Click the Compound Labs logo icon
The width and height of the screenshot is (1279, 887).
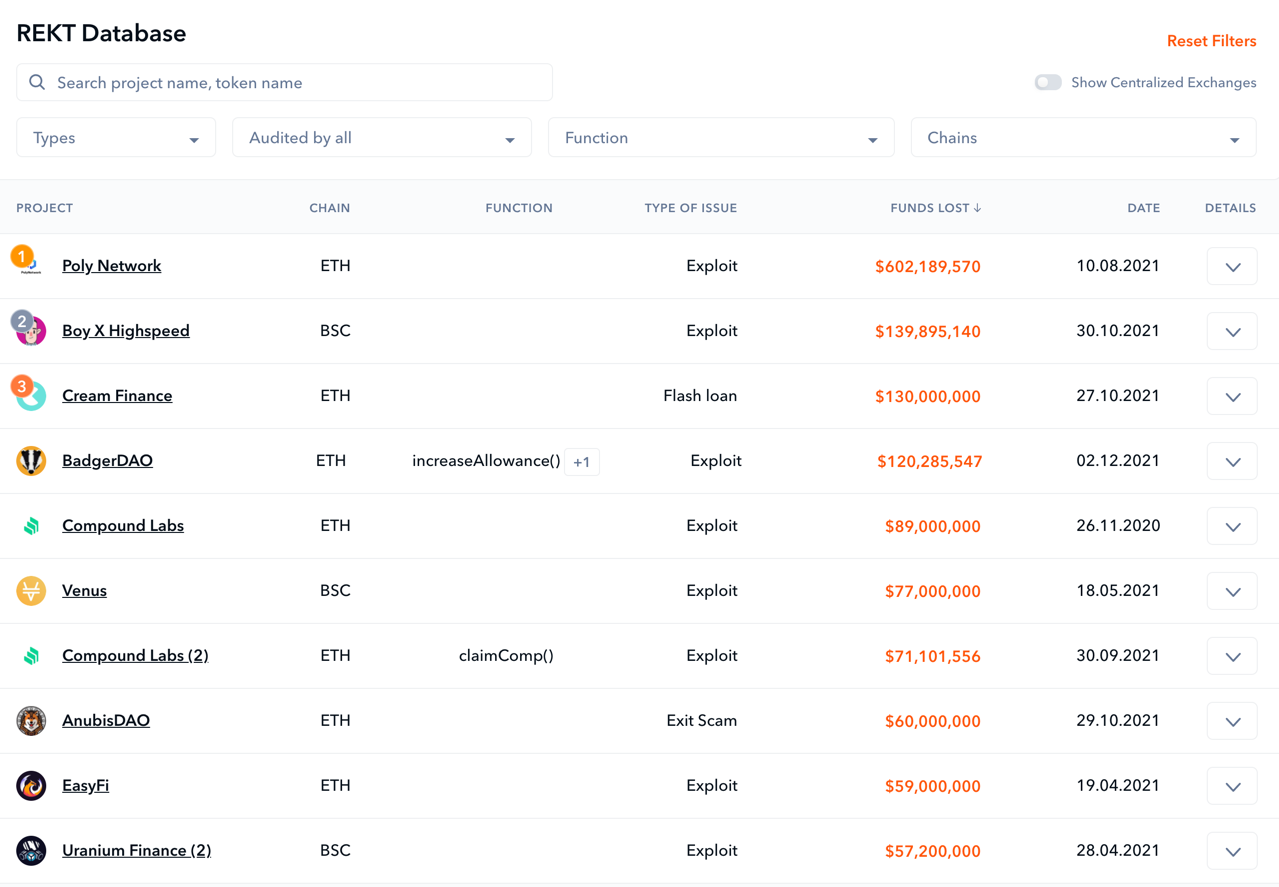(x=31, y=526)
